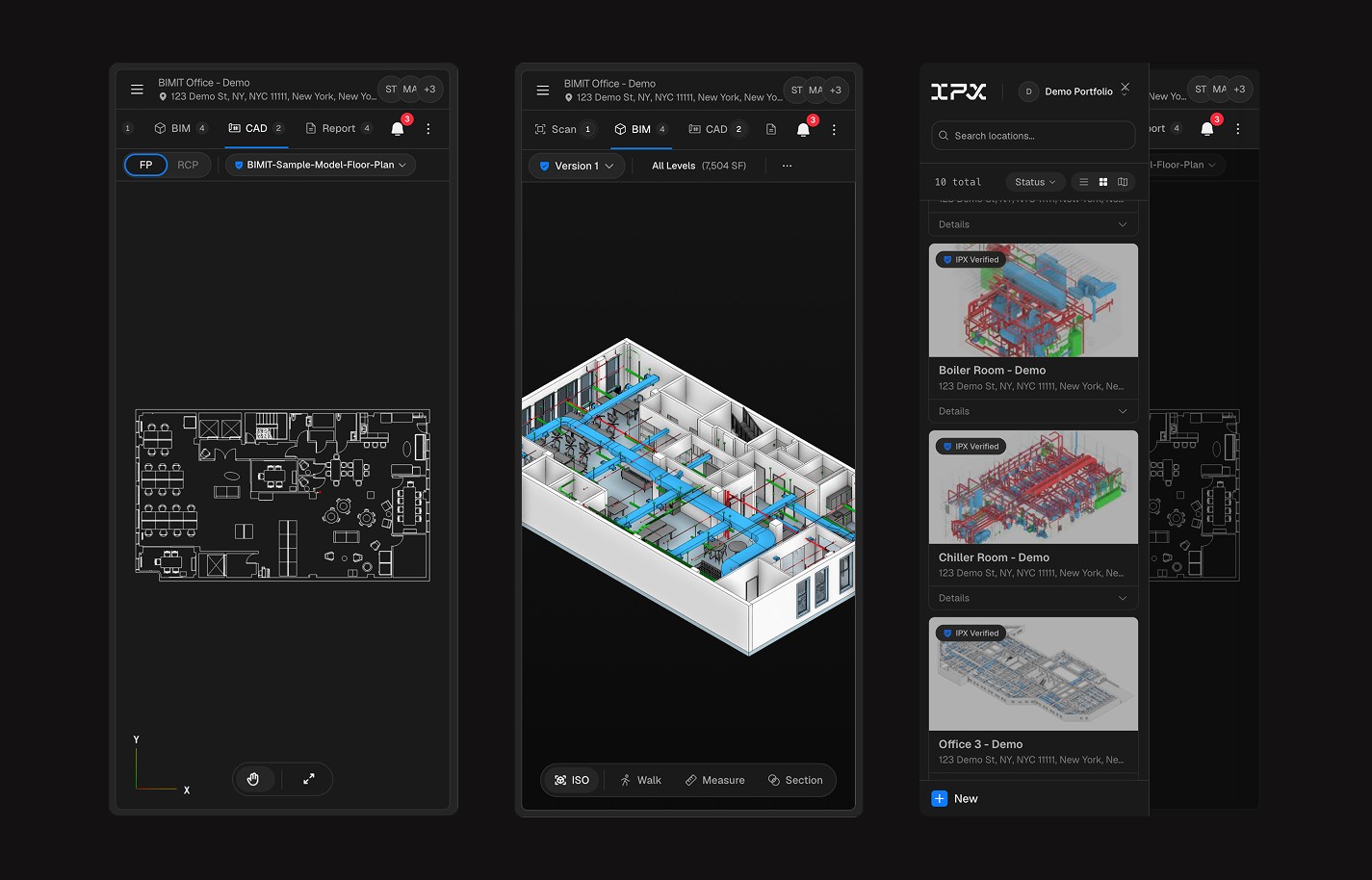Switch locations to map view

click(x=1123, y=182)
